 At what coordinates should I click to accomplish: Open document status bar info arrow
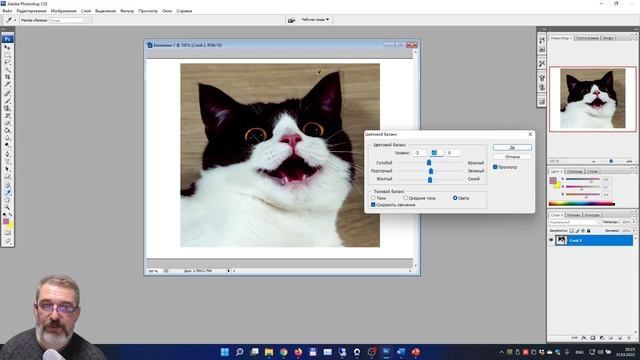tap(229, 271)
